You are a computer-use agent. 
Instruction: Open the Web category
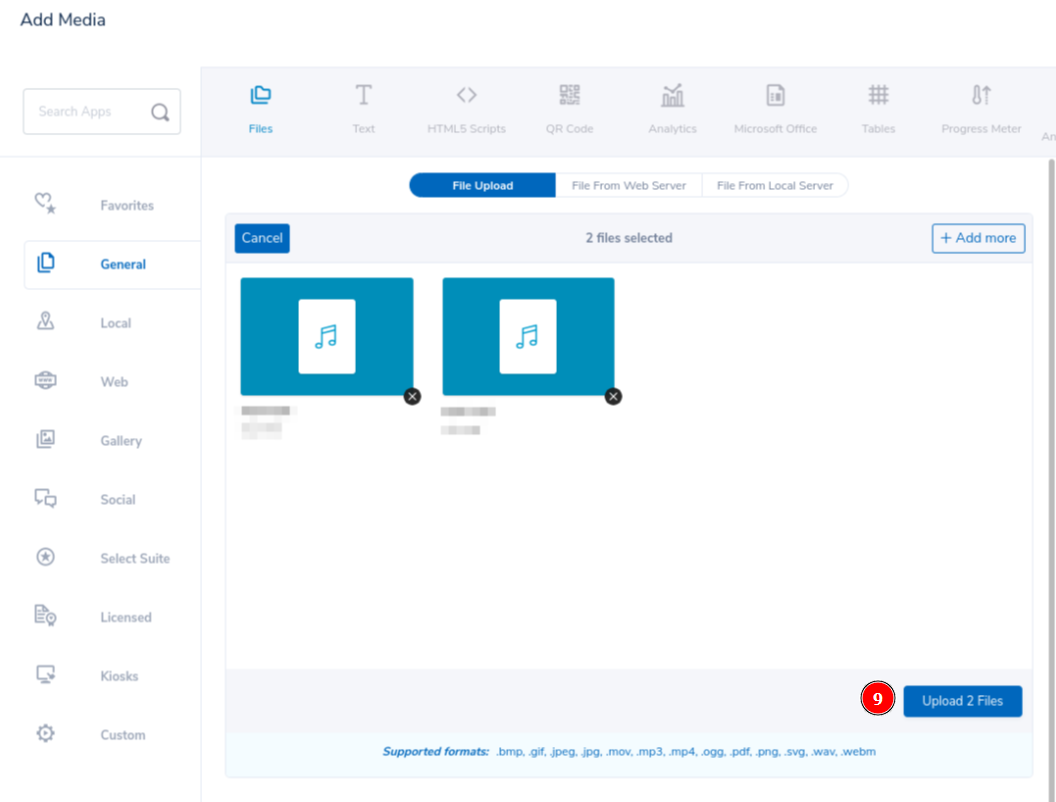pyautogui.click(x=112, y=382)
